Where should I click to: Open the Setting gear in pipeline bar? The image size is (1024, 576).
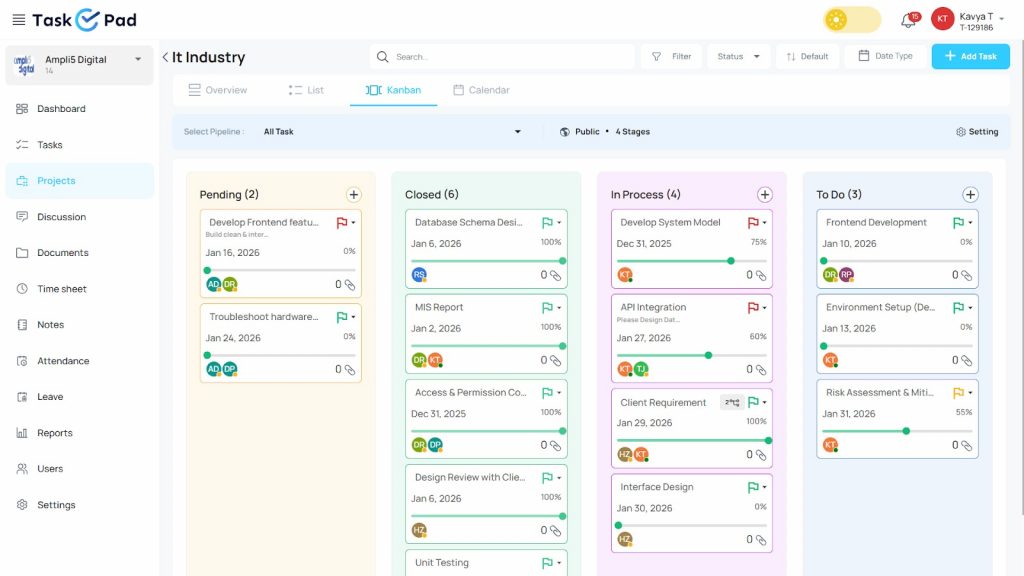pyautogui.click(x=977, y=132)
